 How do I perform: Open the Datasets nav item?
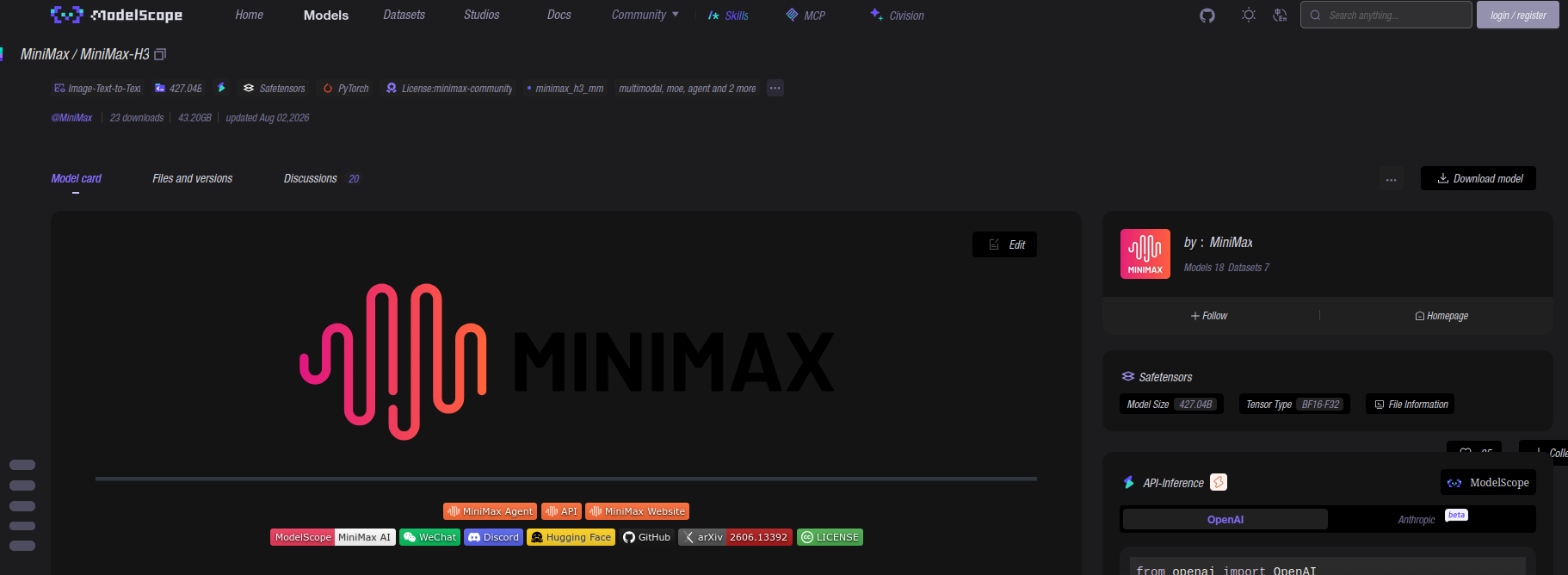404,15
